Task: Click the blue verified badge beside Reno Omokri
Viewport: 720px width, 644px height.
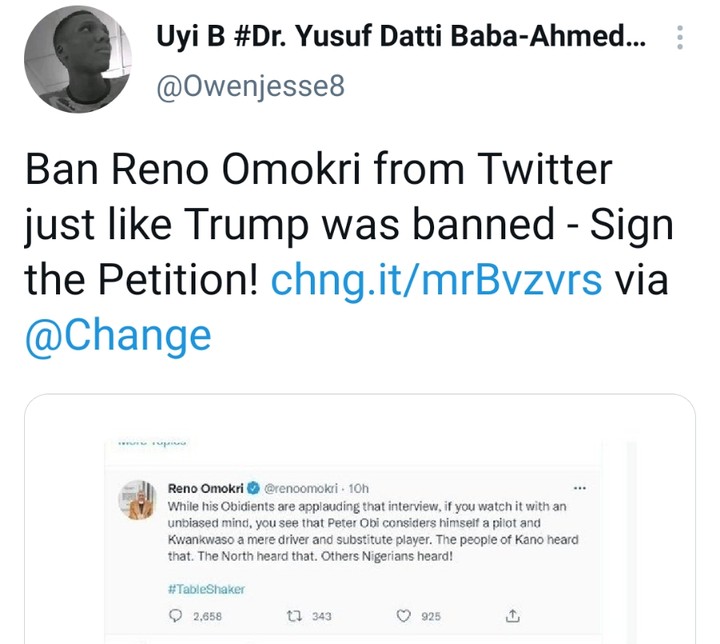Action: pyautogui.click(x=253, y=489)
